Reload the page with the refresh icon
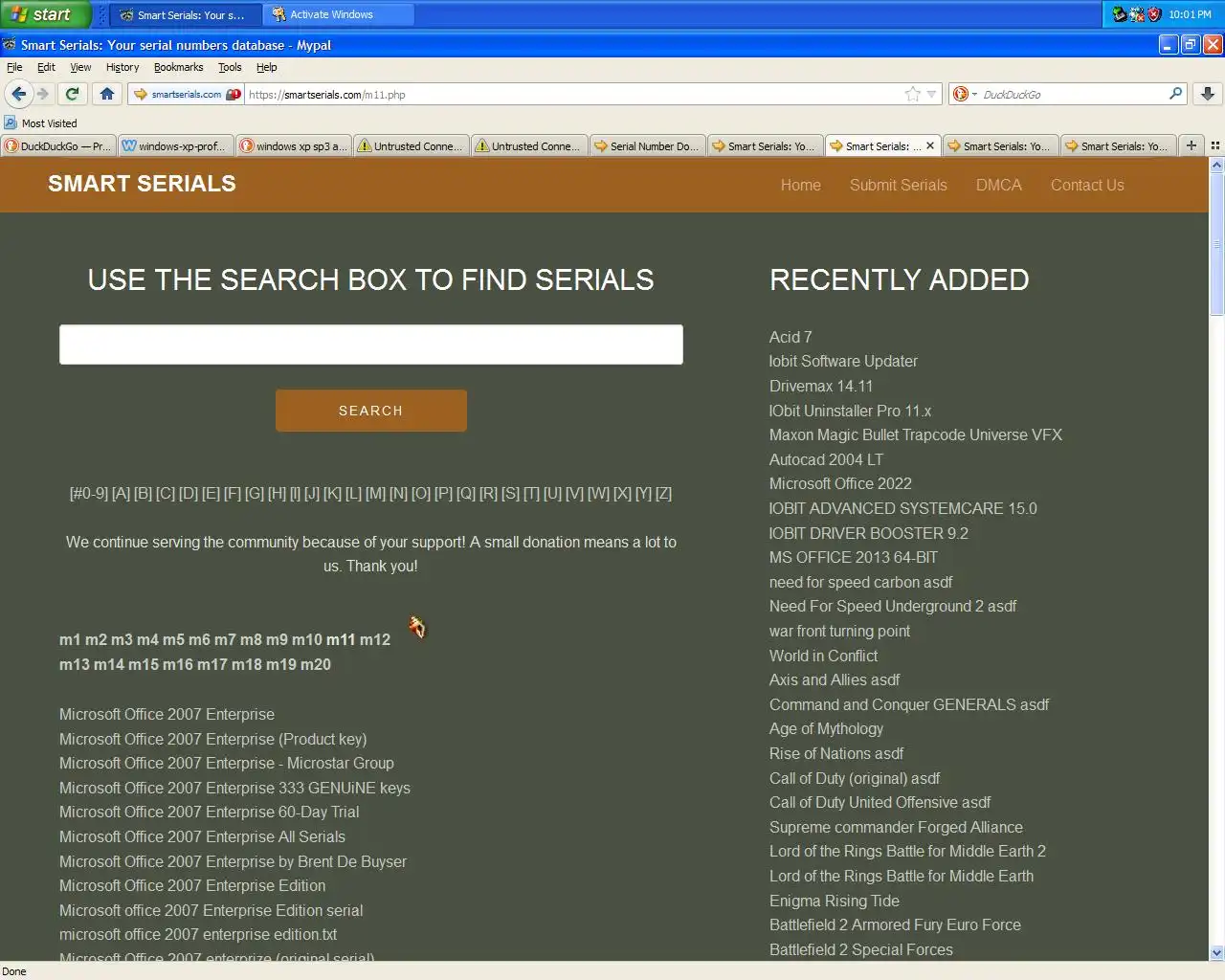This screenshot has width=1225, height=980. click(x=72, y=94)
